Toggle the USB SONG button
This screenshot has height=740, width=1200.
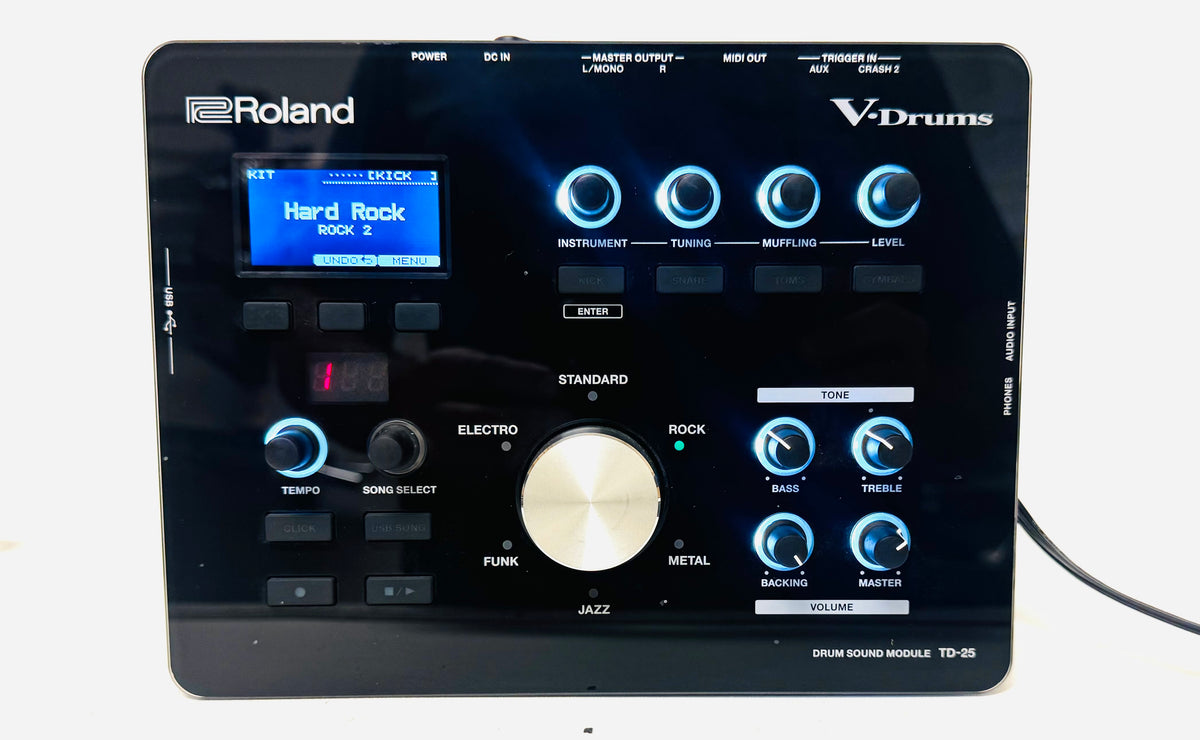click(398, 527)
